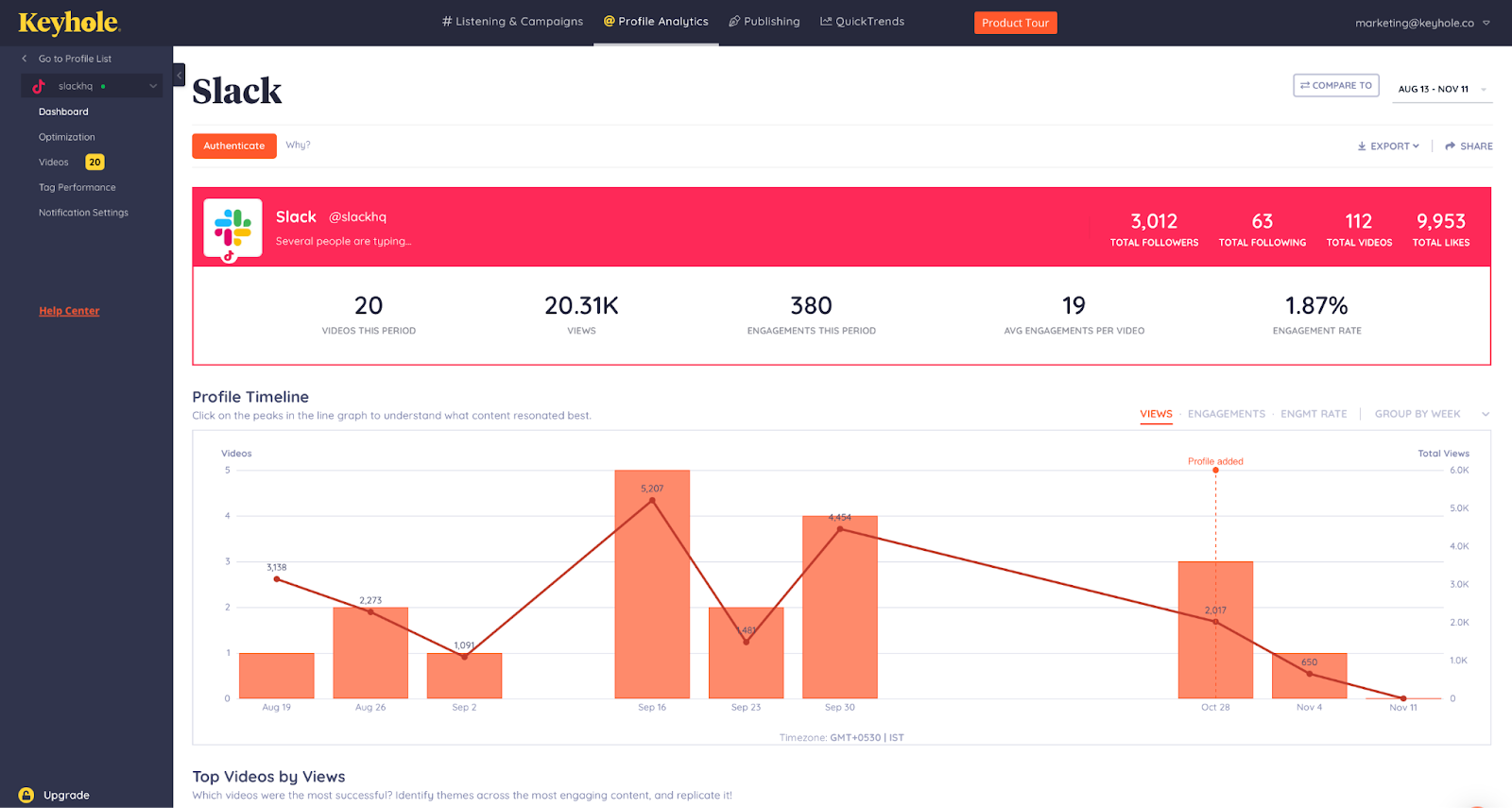Open the Group by Week dropdown
Image resolution: width=1512 pixels, height=808 pixels.
(x=1431, y=414)
